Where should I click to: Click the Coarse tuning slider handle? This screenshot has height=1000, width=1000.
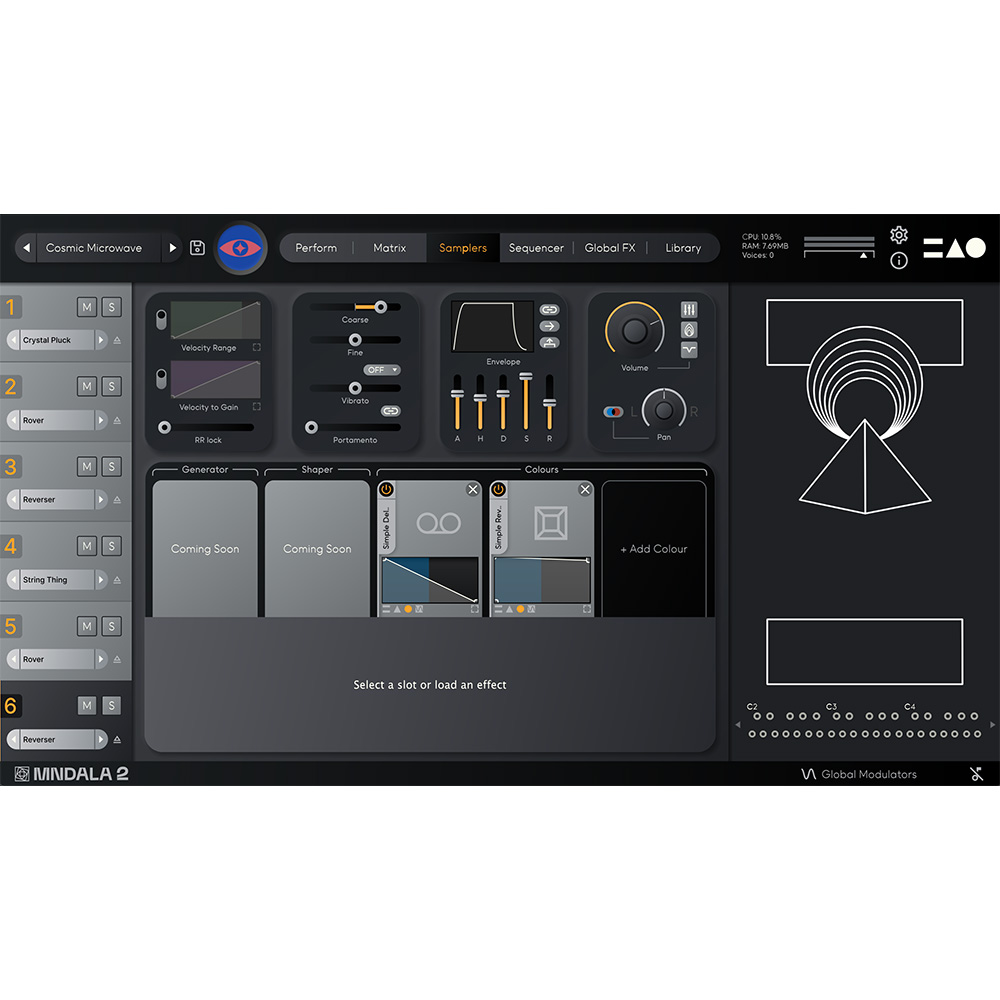(x=380, y=307)
